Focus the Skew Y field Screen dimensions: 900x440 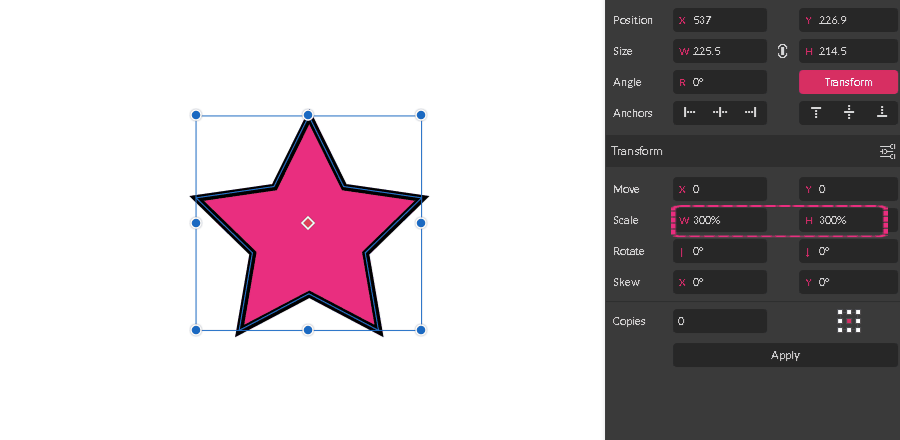(848, 282)
